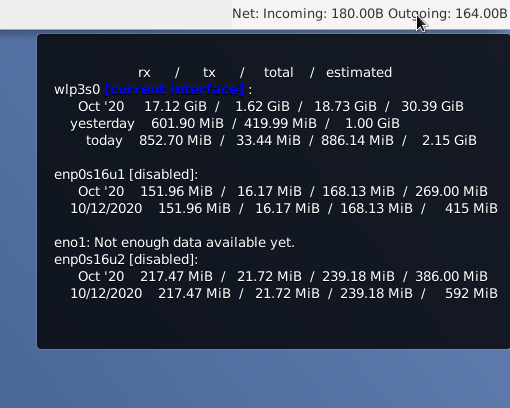Click the 'yesterday' row label
Image resolution: width=510 pixels, height=408 pixels.
pos(102,124)
